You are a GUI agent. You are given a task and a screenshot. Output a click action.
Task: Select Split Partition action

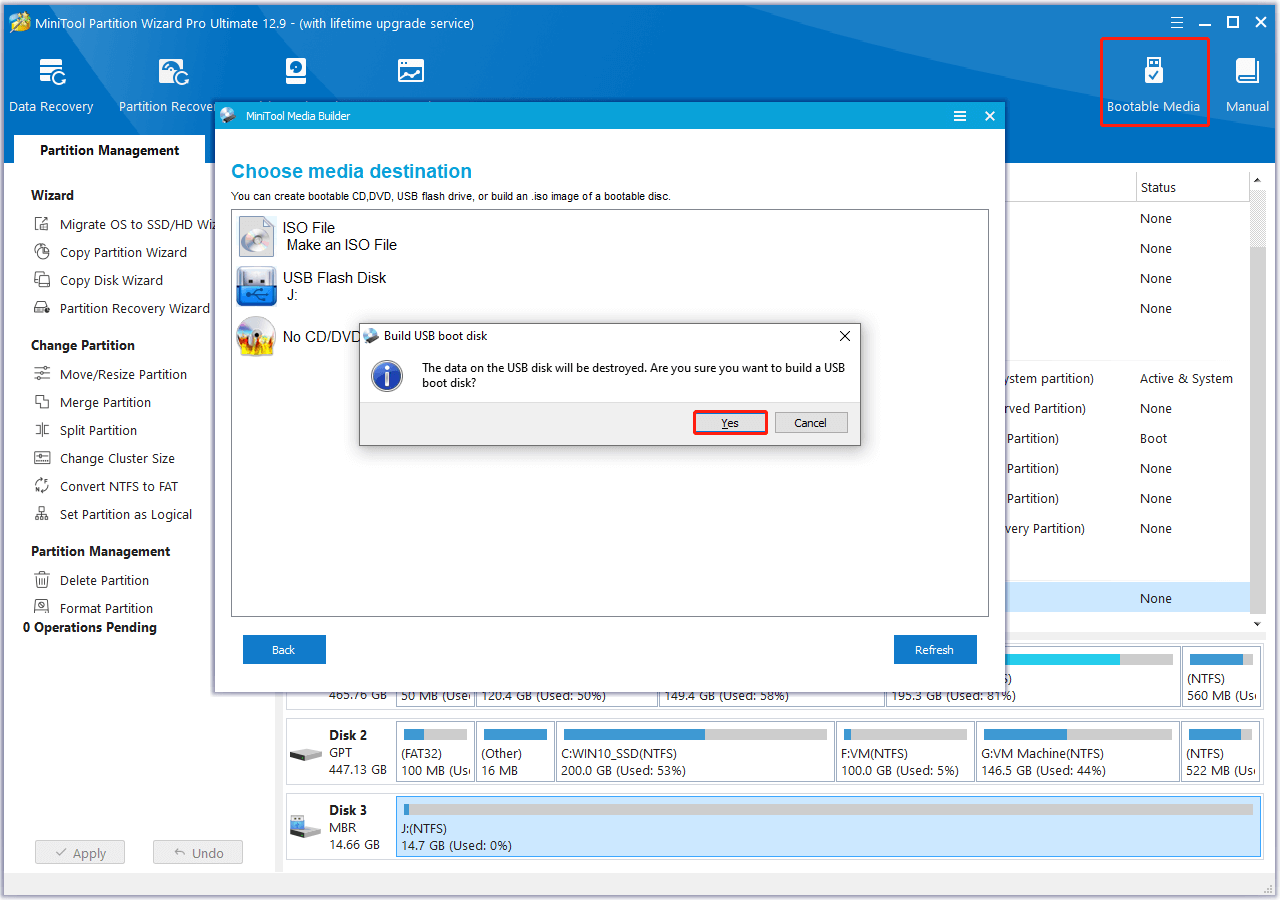tap(85, 431)
